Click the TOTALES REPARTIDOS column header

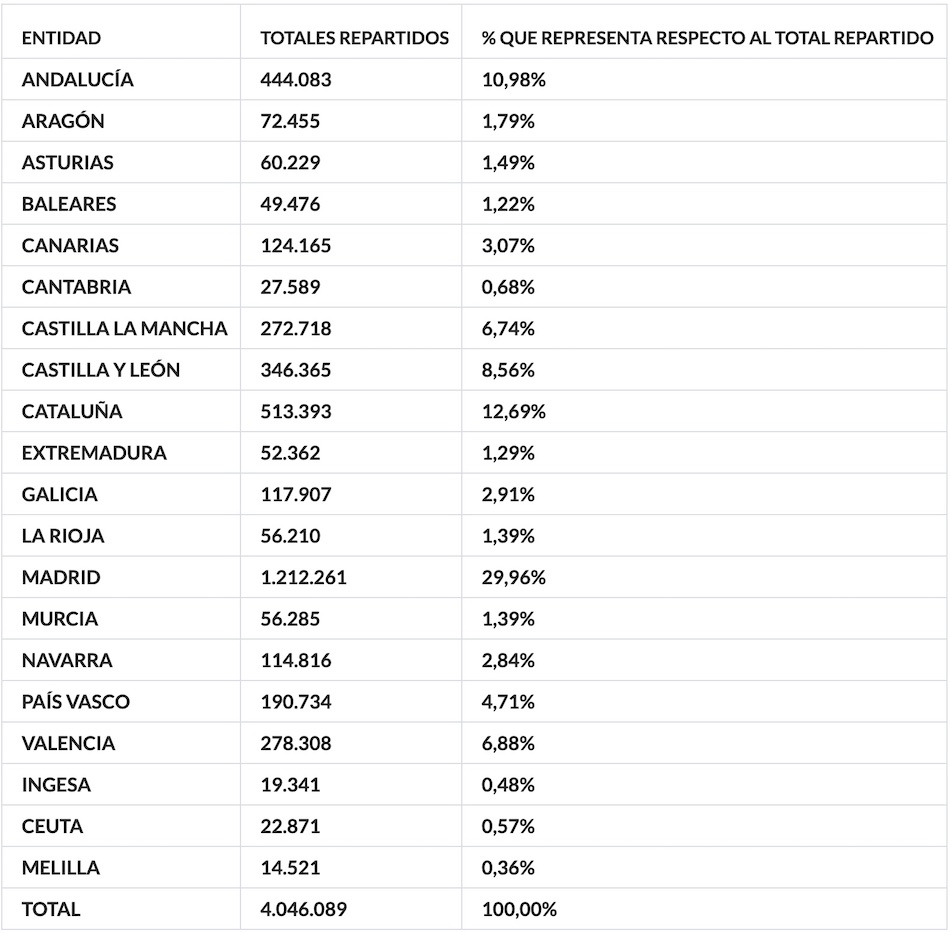click(x=354, y=38)
